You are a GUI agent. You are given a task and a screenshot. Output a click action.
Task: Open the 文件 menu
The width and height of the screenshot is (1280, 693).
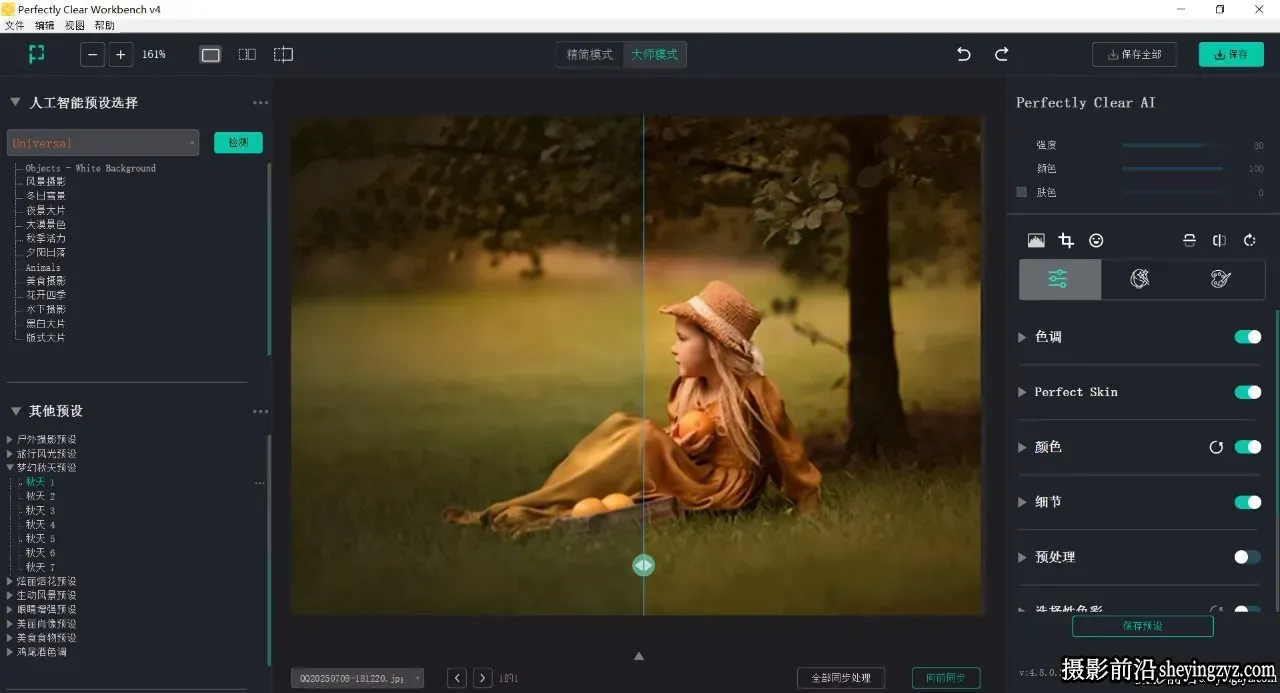point(14,25)
